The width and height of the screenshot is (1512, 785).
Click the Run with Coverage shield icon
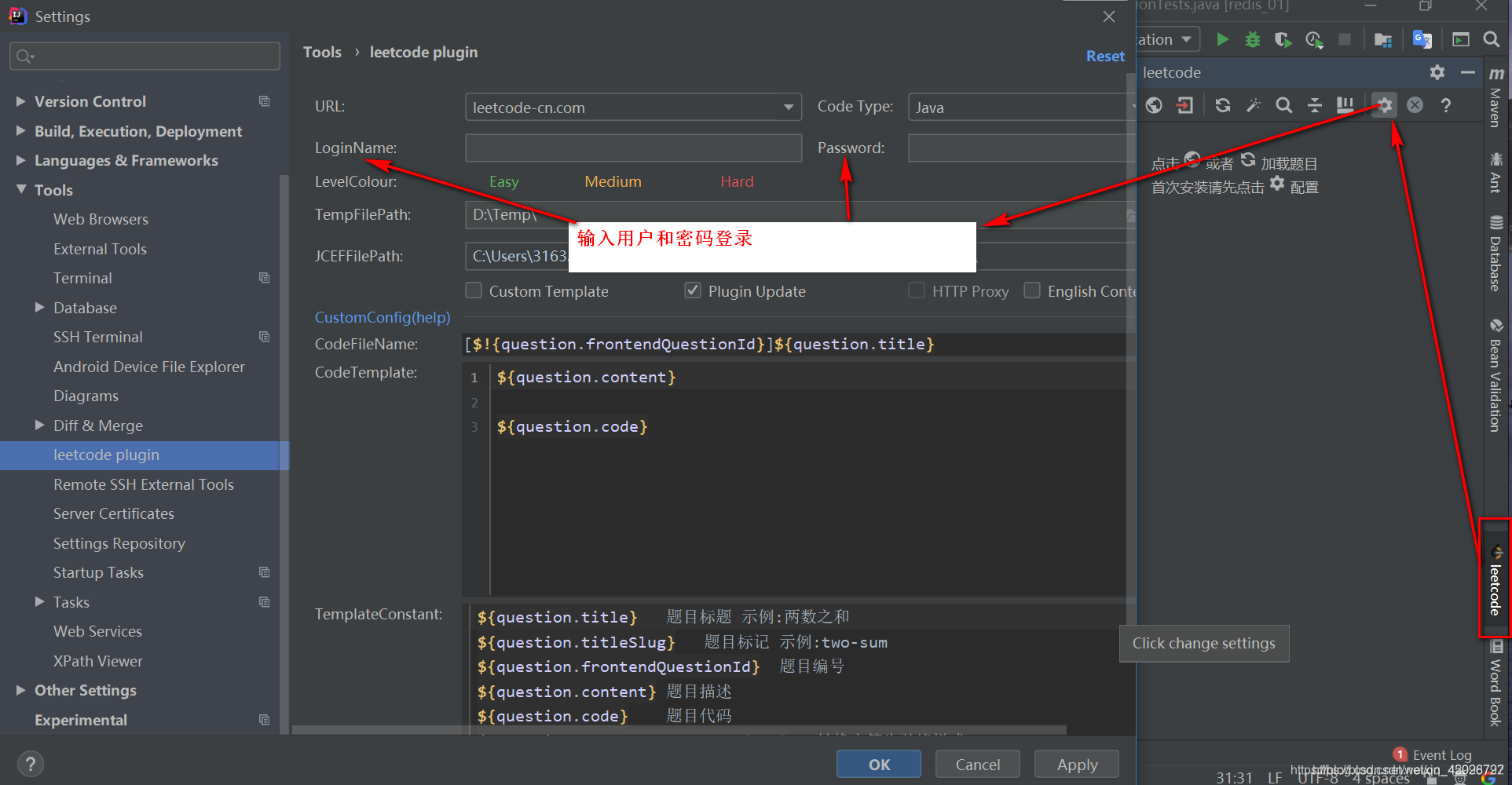click(1283, 39)
